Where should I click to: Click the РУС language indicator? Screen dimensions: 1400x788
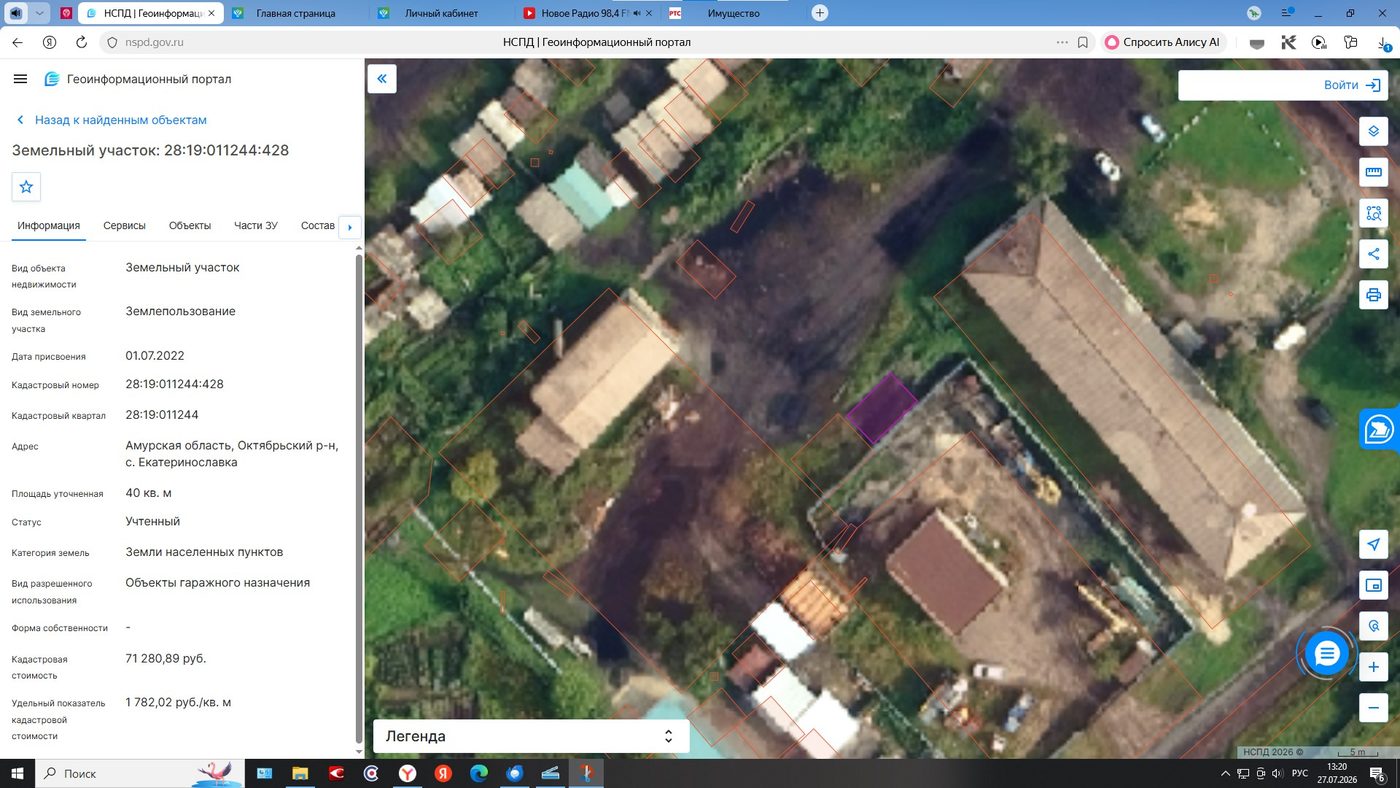[x=1300, y=773]
